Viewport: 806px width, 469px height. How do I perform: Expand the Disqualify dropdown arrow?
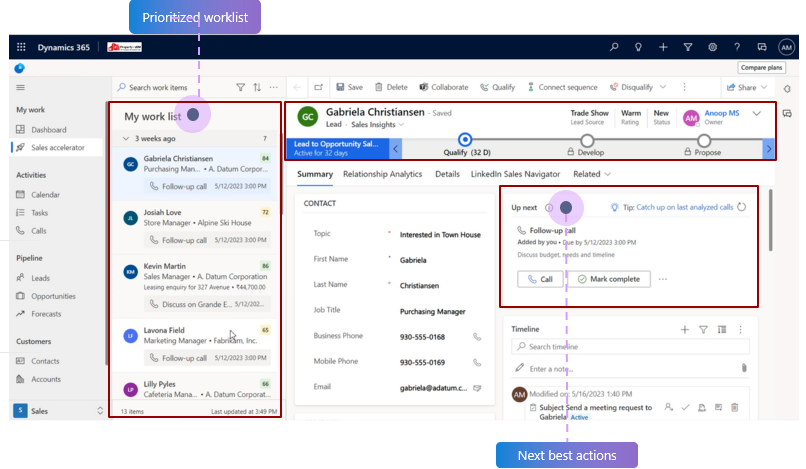663,87
